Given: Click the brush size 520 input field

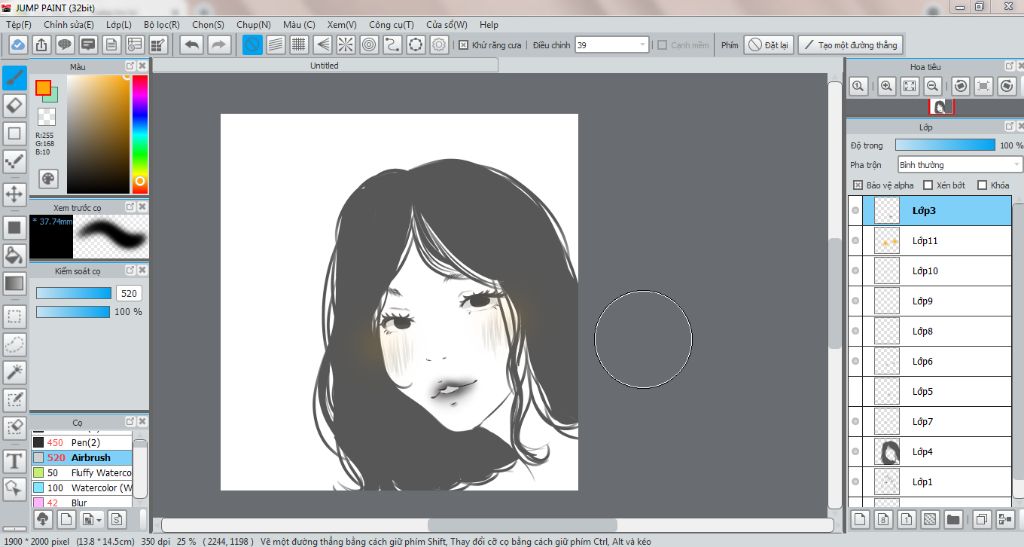Looking at the screenshot, I should point(129,293).
